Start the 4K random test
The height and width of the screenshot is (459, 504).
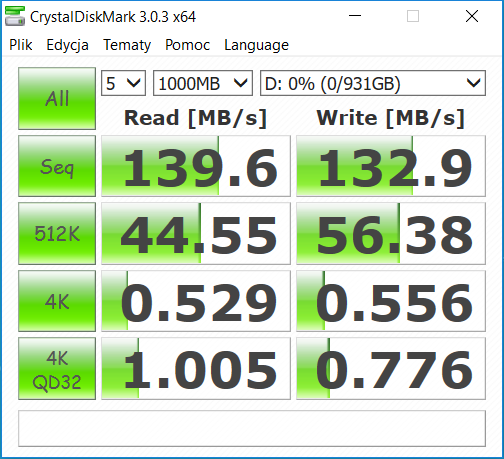pos(57,301)
